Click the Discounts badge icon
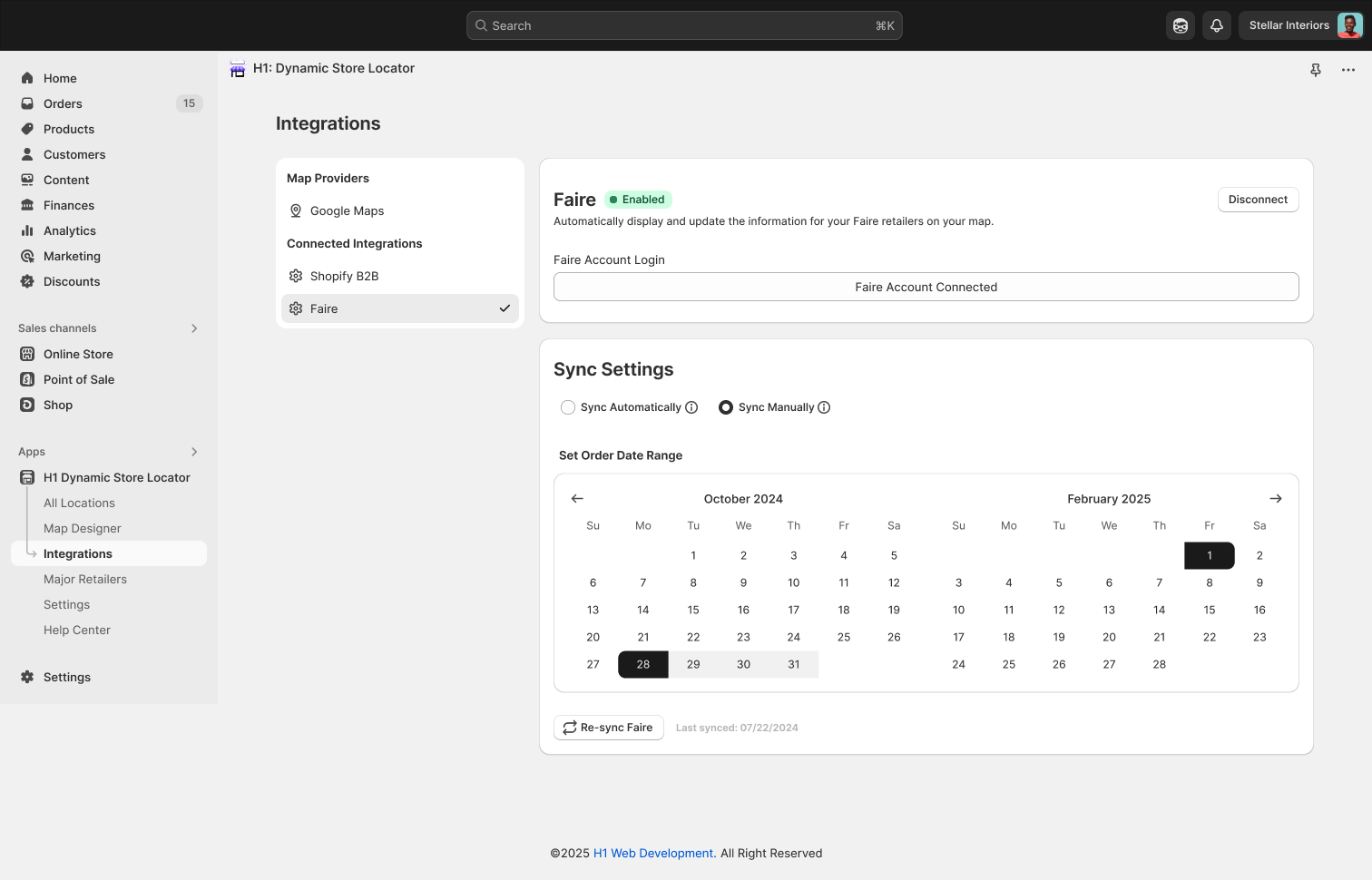 click(x=27, y=281)
